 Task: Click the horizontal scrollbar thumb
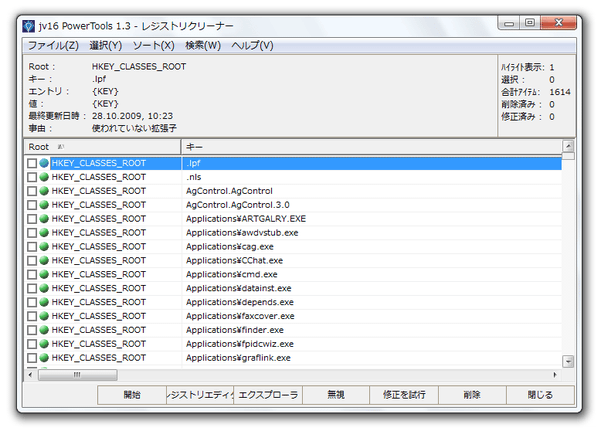[x=77, y=375]
